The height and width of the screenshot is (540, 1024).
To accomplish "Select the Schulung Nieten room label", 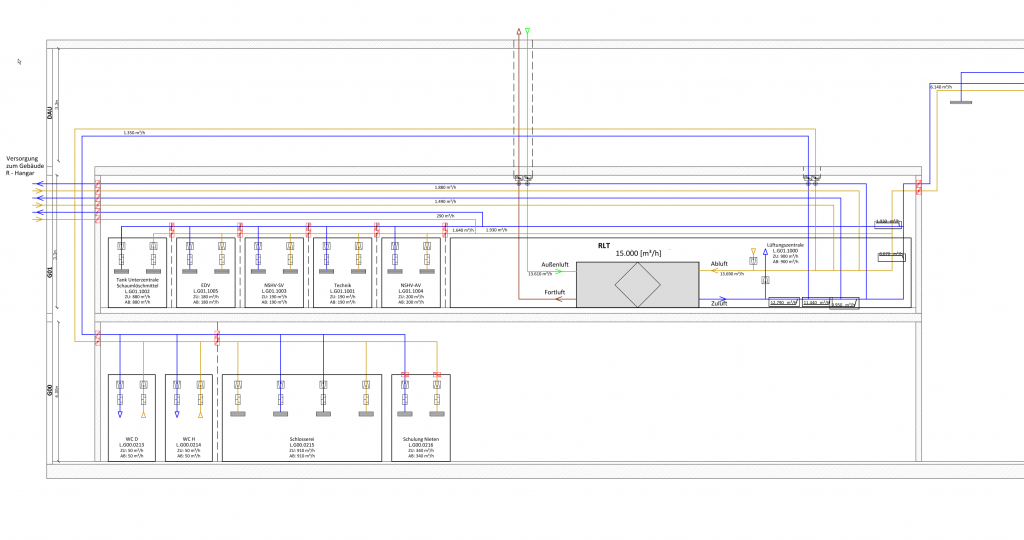I will [420, 439].
